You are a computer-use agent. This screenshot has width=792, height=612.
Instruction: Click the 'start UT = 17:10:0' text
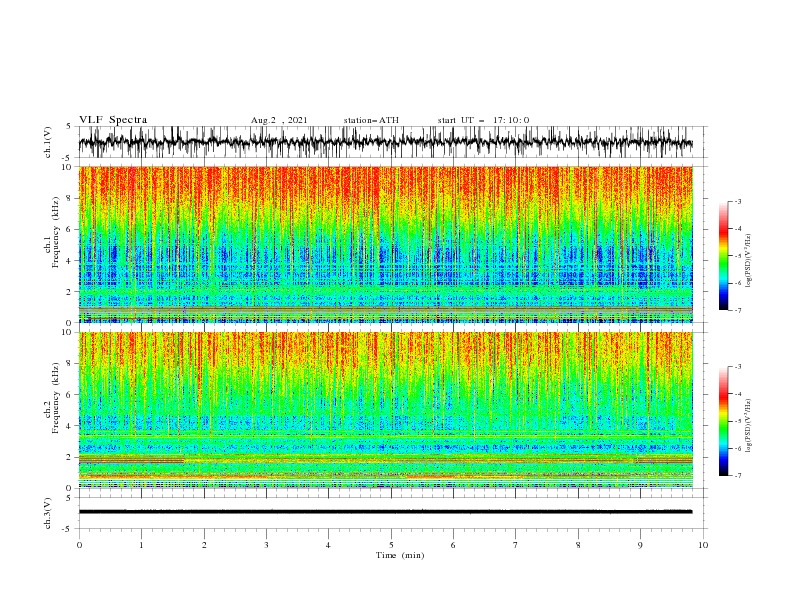tap(483, 120)
